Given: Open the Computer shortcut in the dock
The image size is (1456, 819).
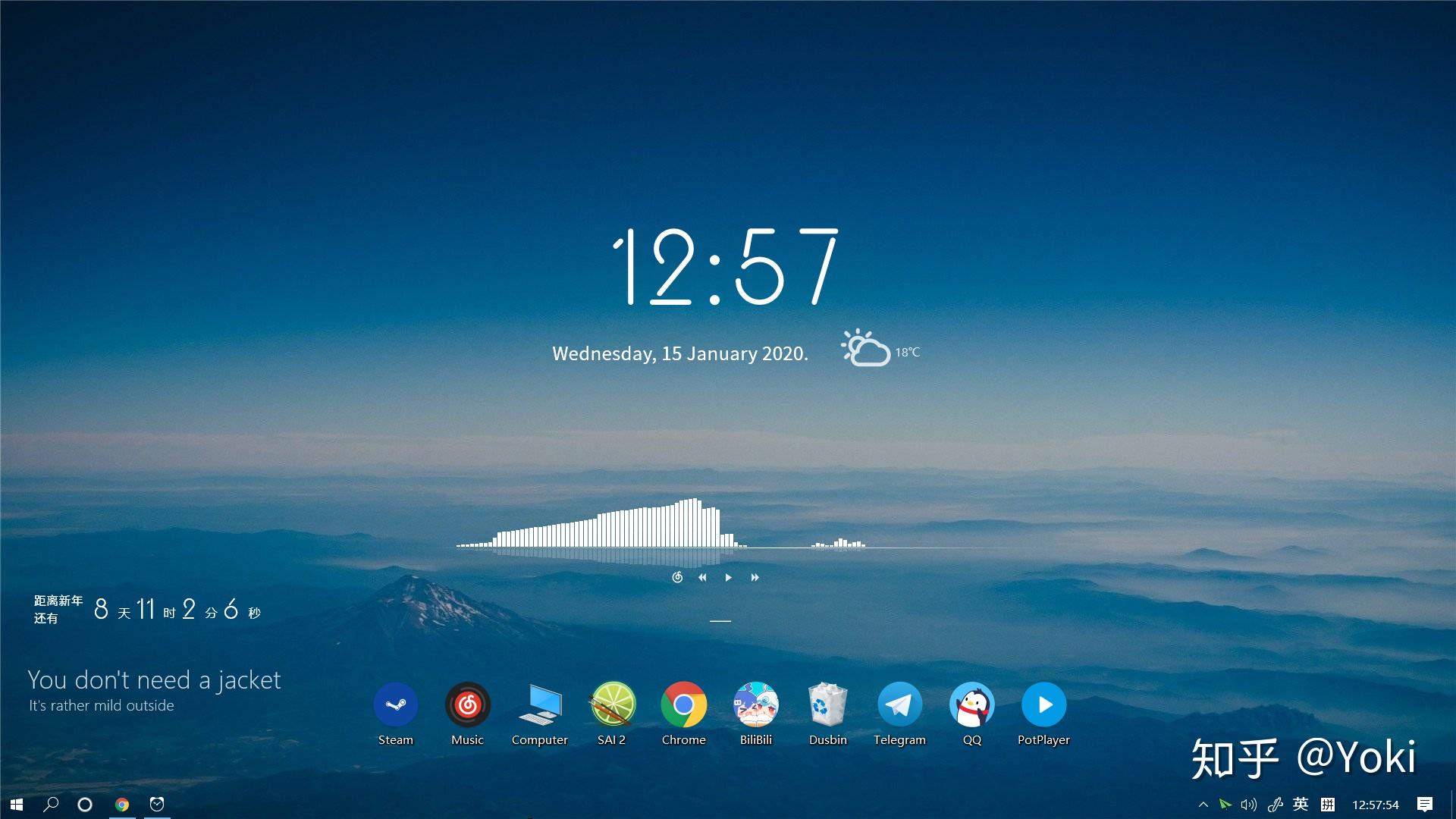Looking at the screenshot, I should 539,704.
